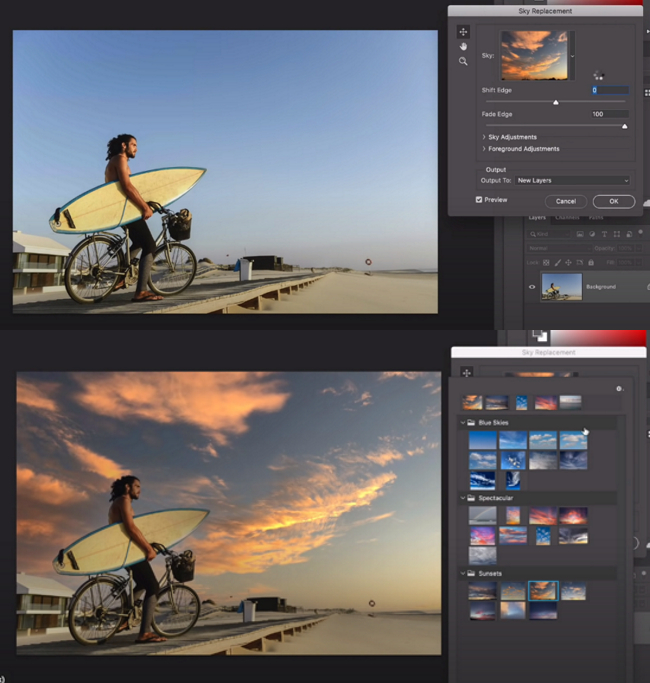Collapse the Spectacular group chevron
This screenshot has height=683, width=650.
462,498
